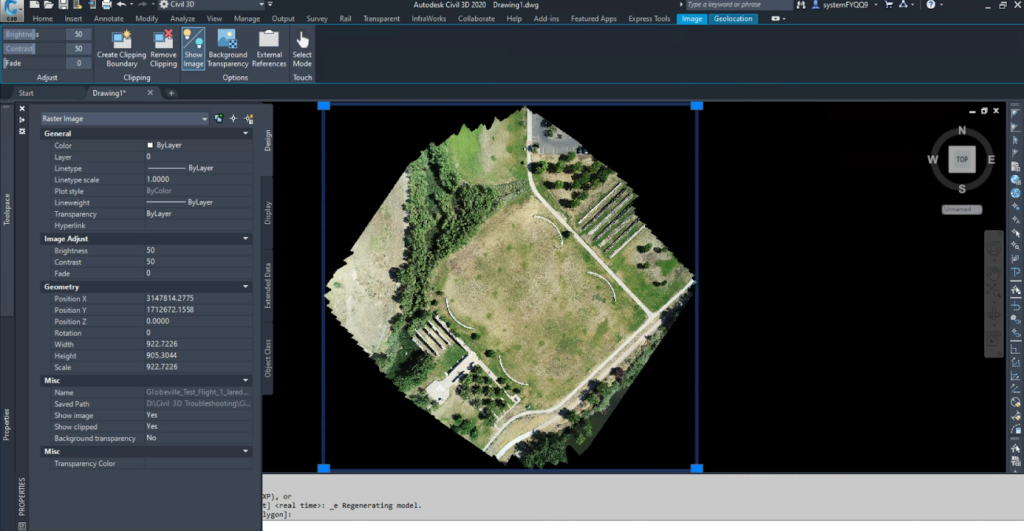Image resolution: width=1024 pixels, height=531 pixels.
Task: Click the Quick Select icon in Properties
Action: (246, 118)
